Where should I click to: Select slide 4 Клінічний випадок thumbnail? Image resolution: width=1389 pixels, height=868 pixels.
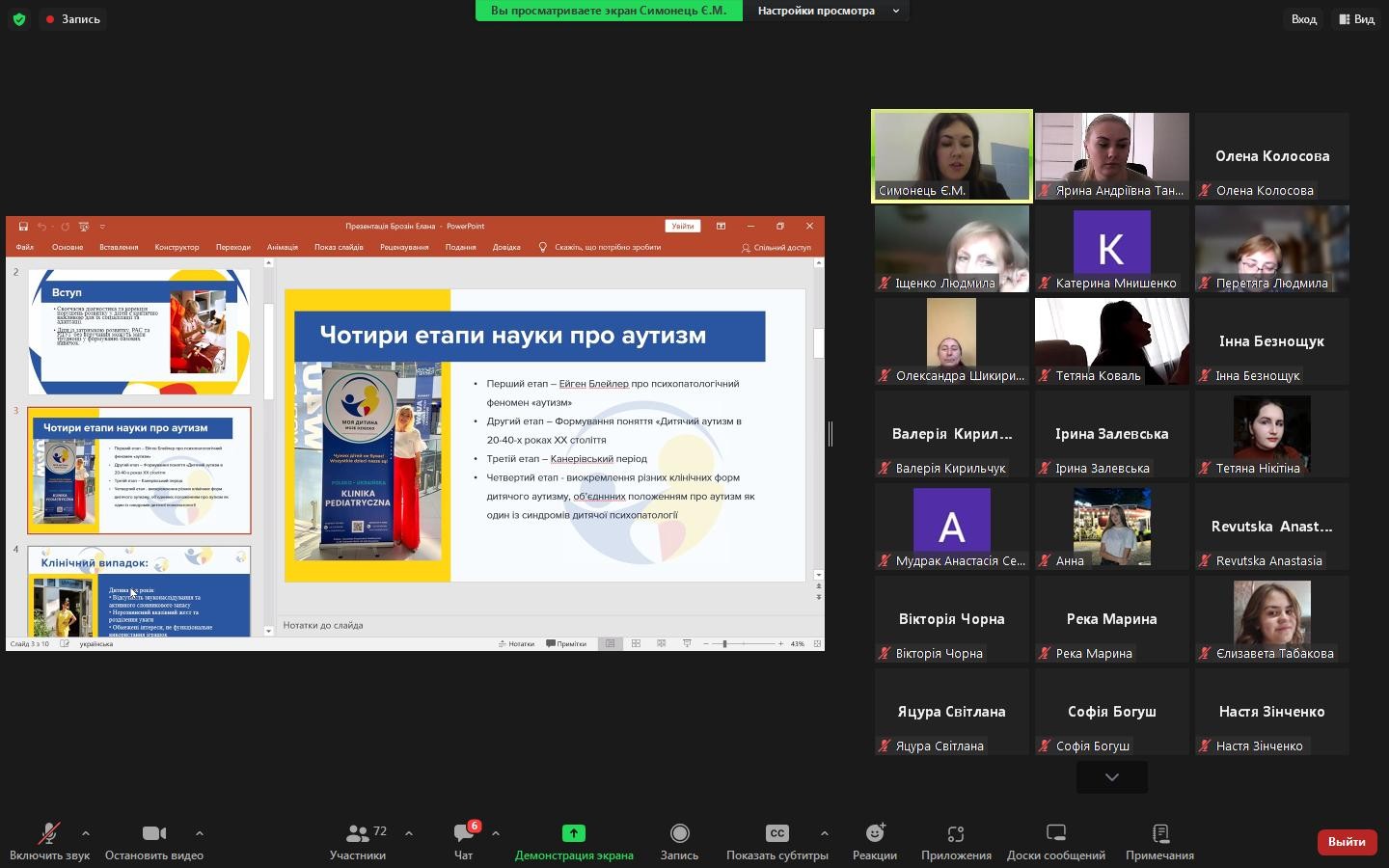pyautogui.click(x=139, y=592)
